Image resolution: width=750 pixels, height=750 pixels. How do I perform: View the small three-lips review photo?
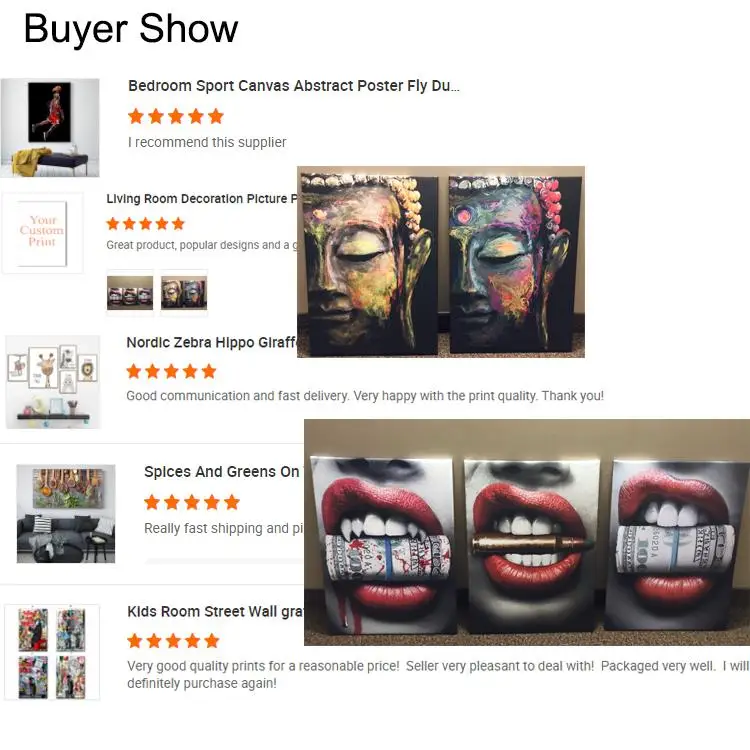pos(130,293)
